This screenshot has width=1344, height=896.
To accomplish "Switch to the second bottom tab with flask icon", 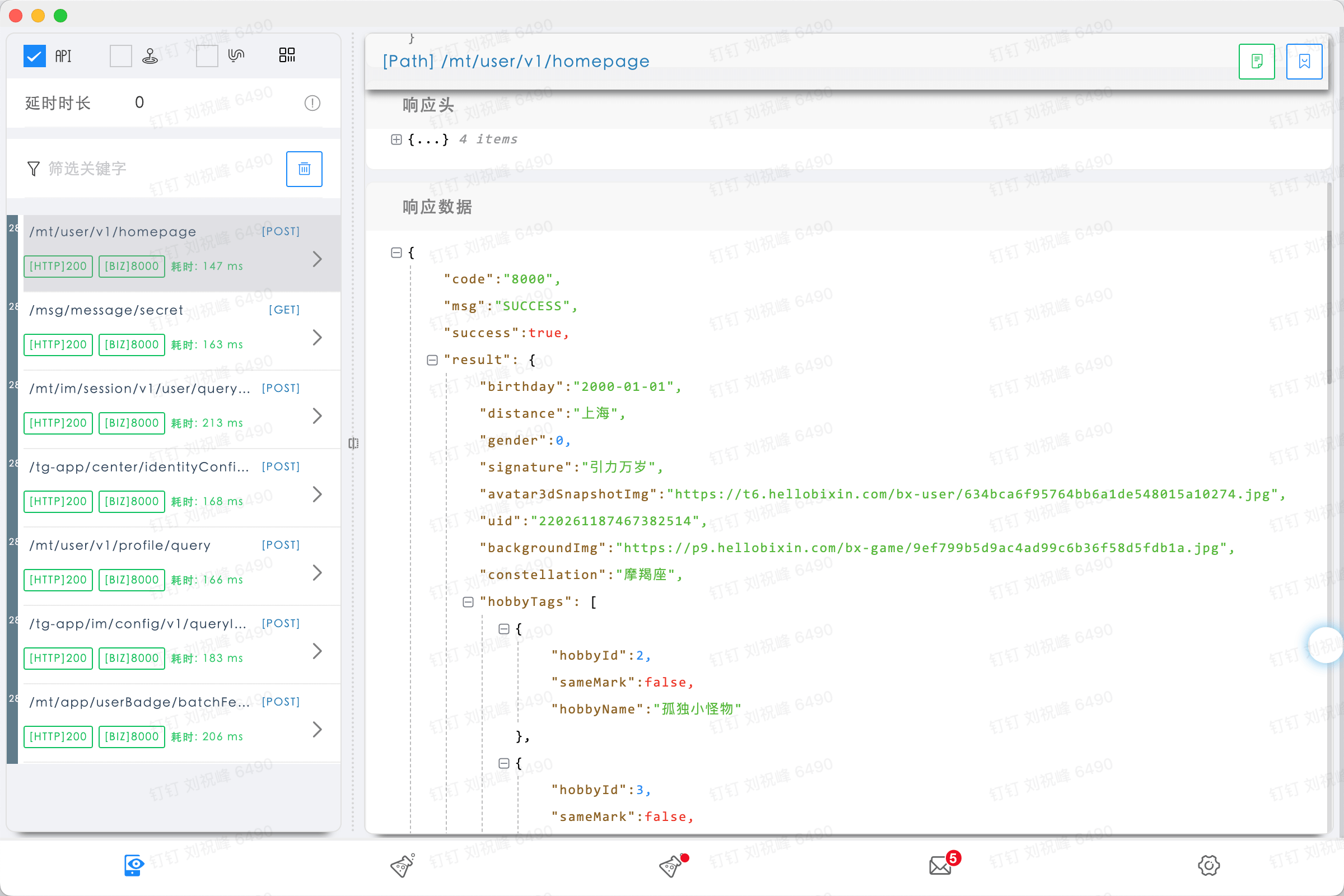I will point(403,865).
